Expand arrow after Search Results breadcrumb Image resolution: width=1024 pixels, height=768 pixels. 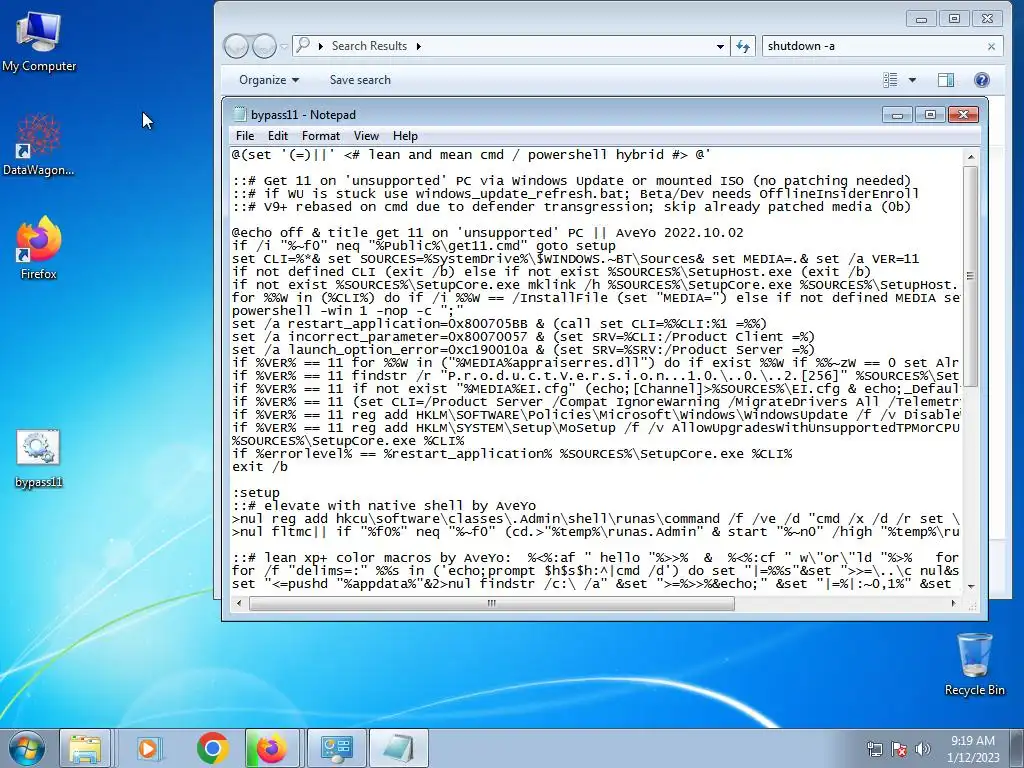pyautogui.click(x=419, y=46)
